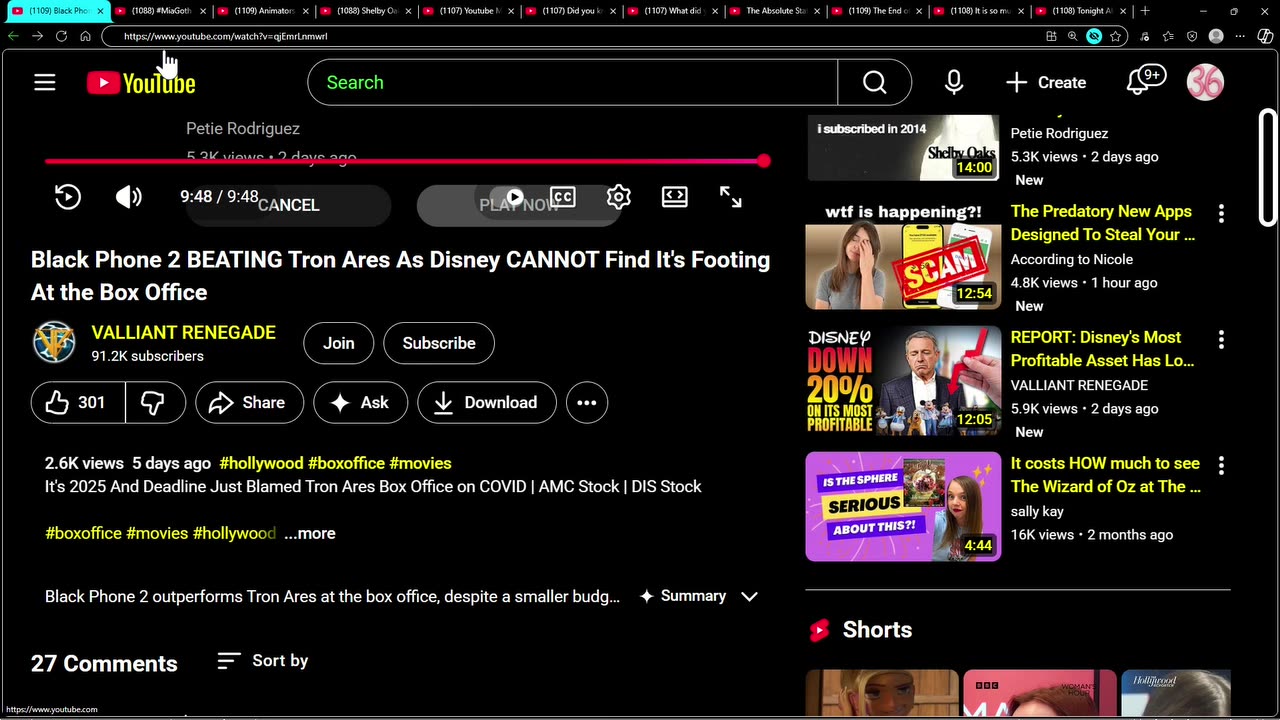Open the SCAM Predatory New Apps thumbnail
Image resolution: width=1280 pixels, height=720 pixels.
click(x=903, y=255)
